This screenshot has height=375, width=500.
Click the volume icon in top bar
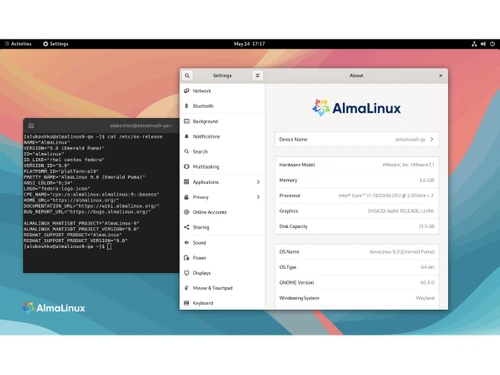(483, 44)
